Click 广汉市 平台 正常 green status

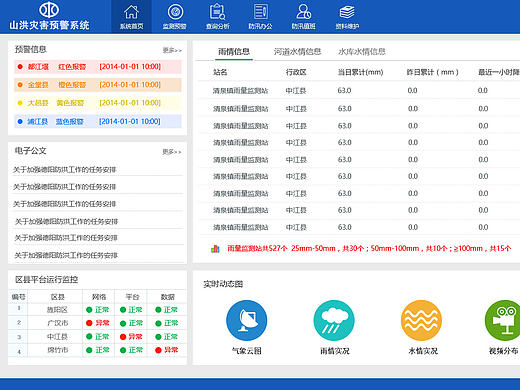131,323
